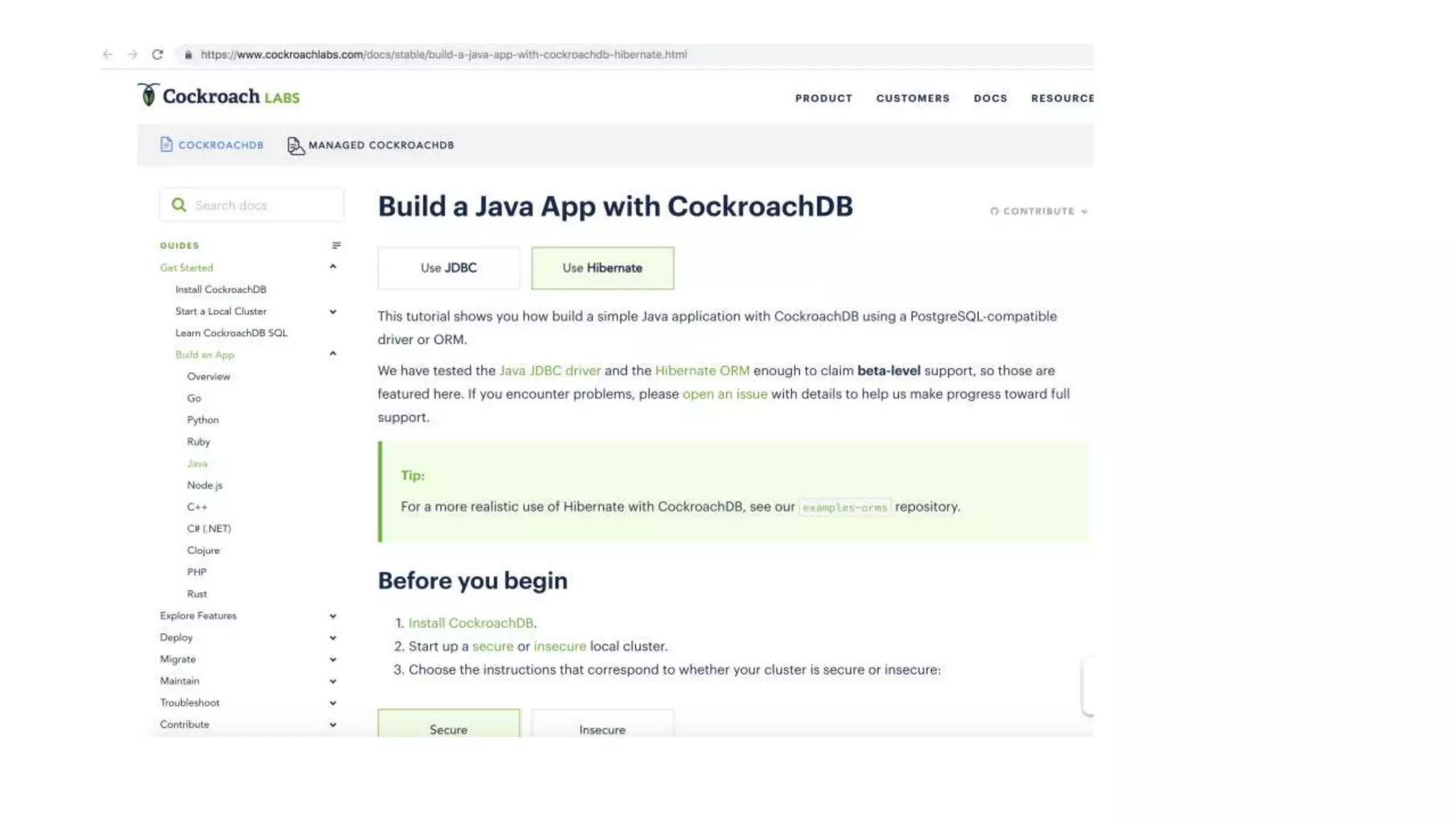This screenshot has height=819, width=1456.
Task: Follow the Hibernate ORM link
Action: pos(702,370)
